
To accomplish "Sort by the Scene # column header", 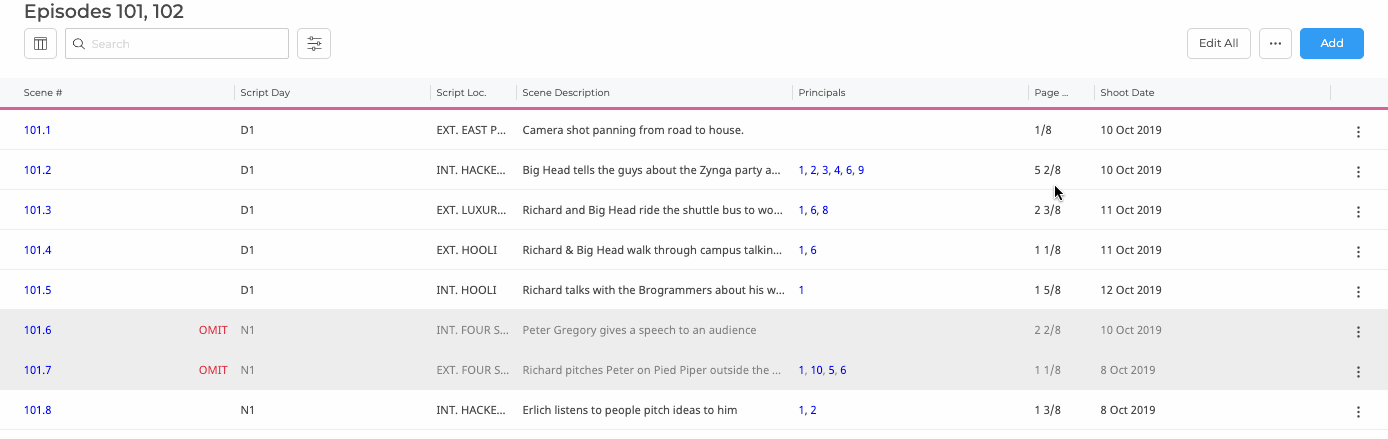I will coord(44,93).
